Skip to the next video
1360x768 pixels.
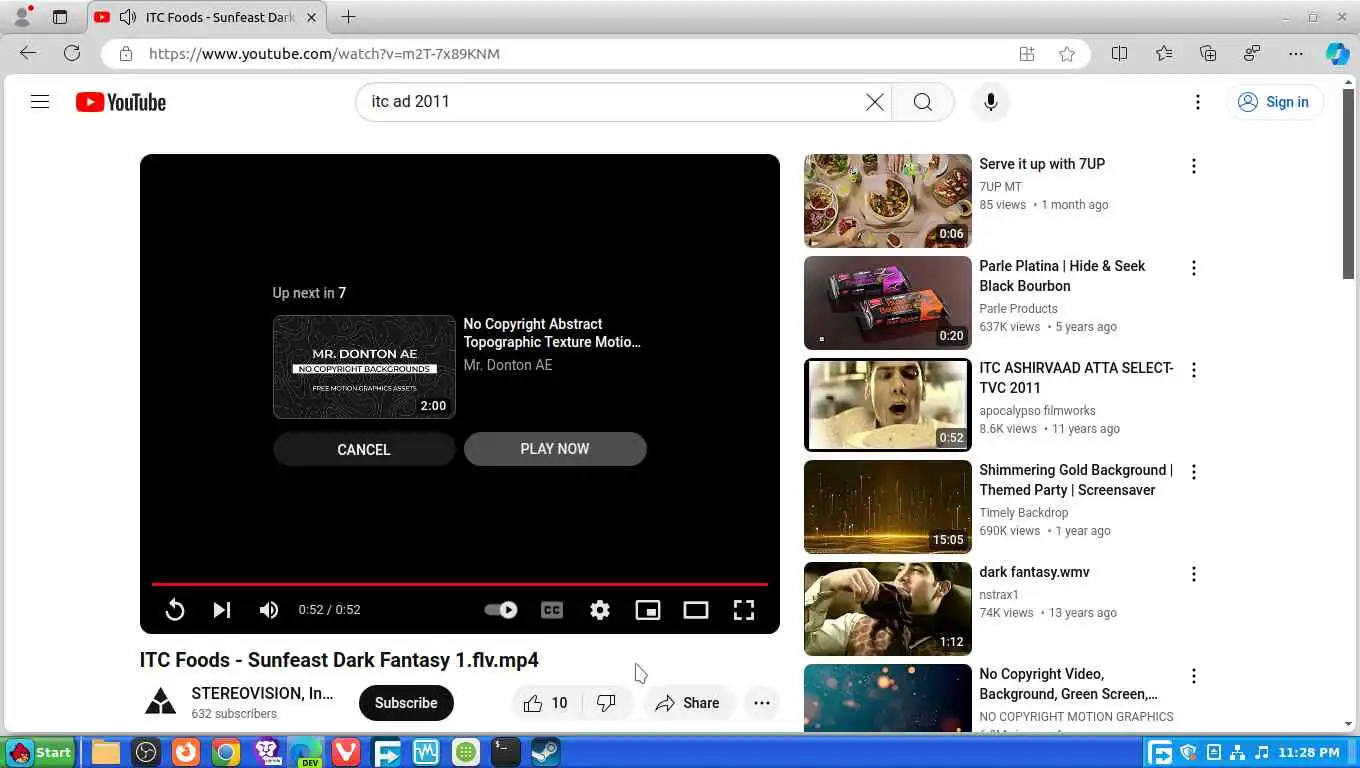pyautogui.click(x=222, y=610)
